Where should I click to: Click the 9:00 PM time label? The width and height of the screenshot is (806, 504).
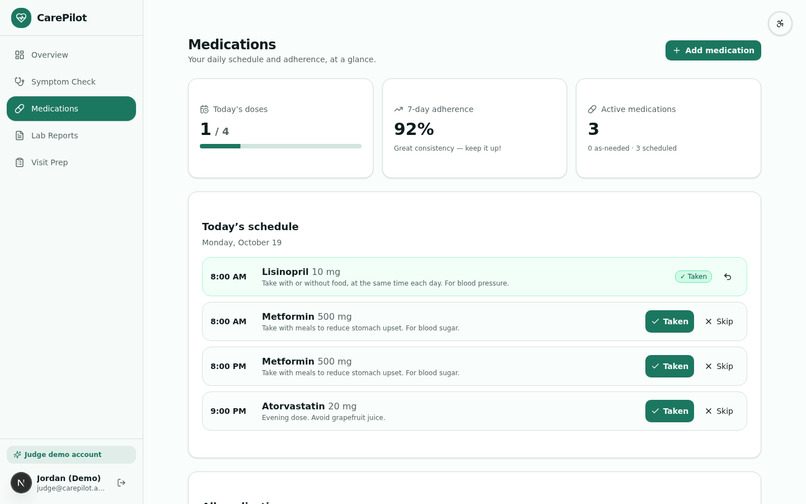click(x=228, y=411)
